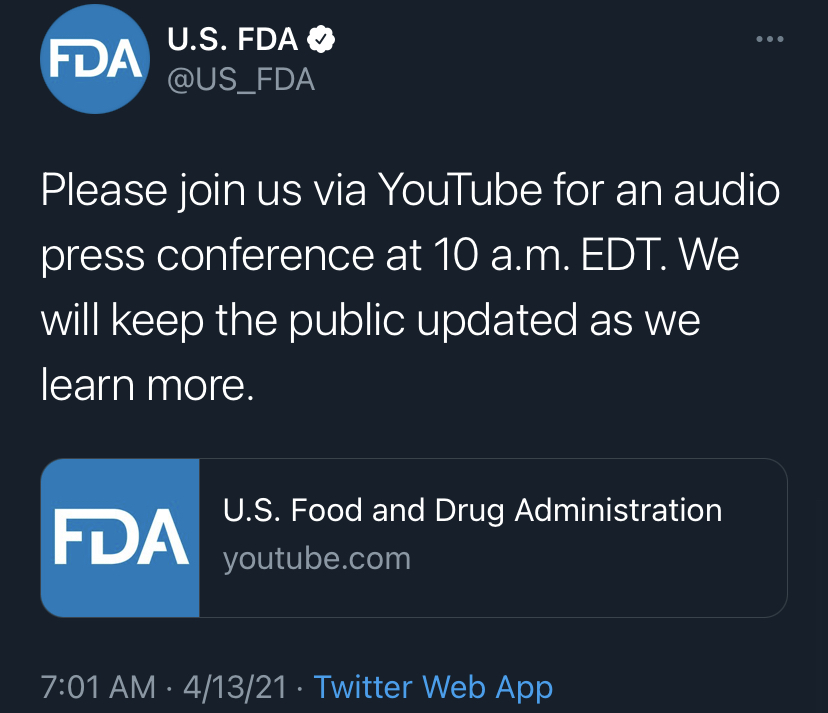The image size is (828, 713).
Task: Click the word "audio" in the tweet
Action: [x=725, y=190]
